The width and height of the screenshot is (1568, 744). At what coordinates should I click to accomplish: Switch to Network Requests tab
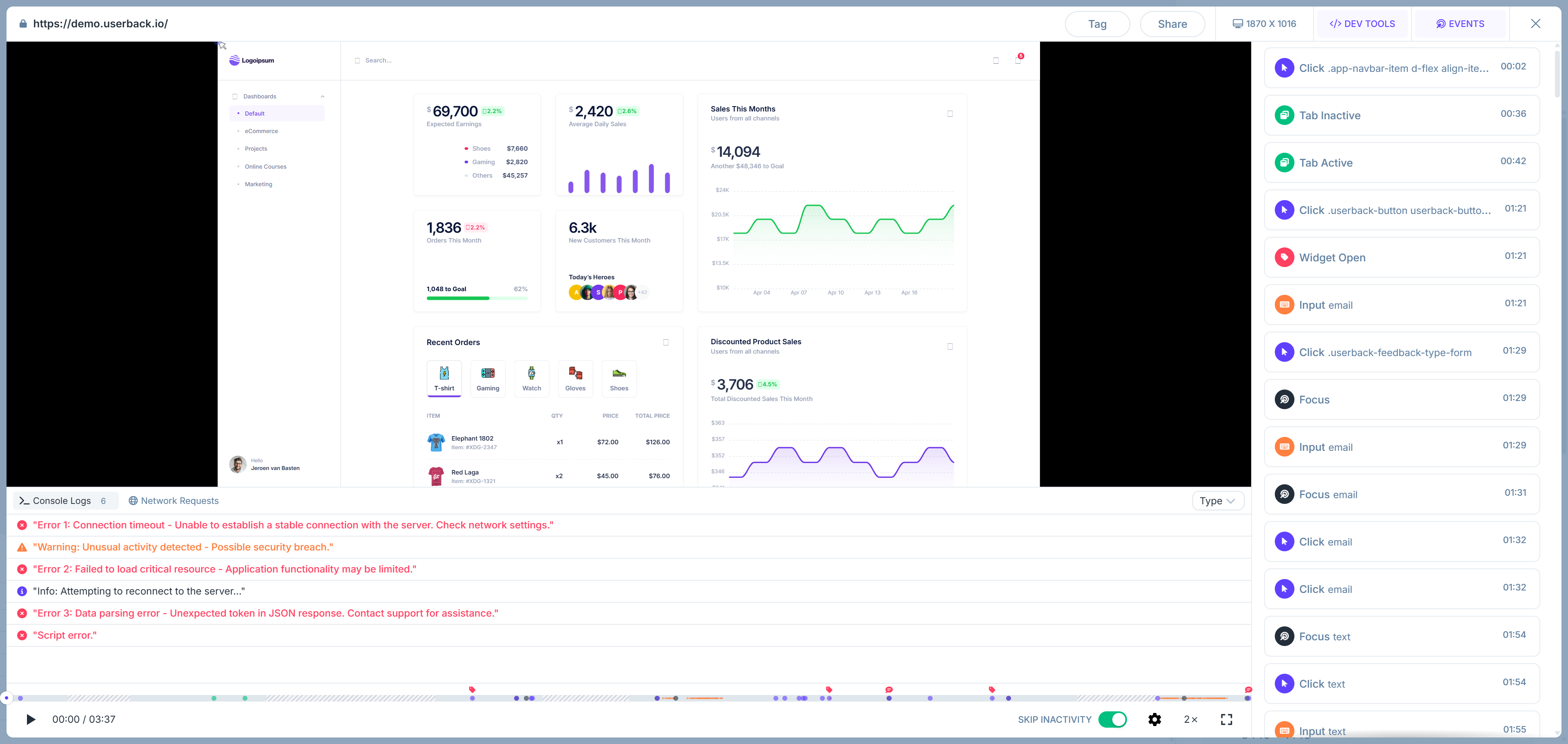coord(174,501)
